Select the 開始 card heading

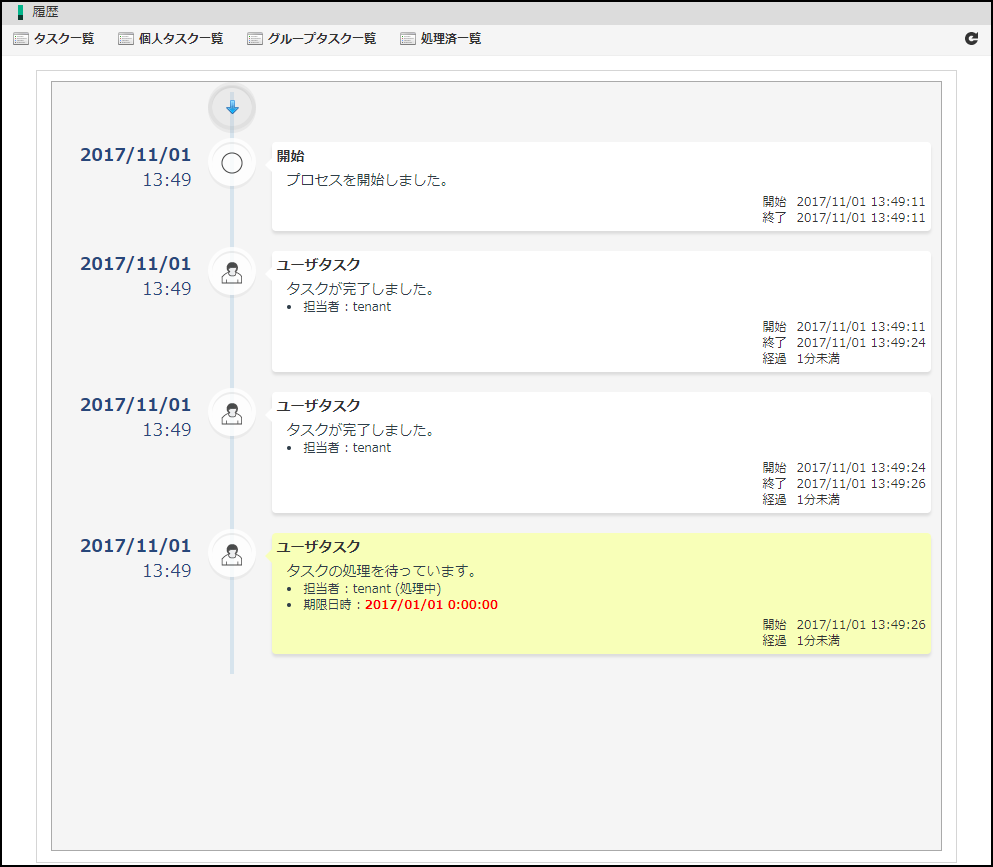tap(291, 156)
